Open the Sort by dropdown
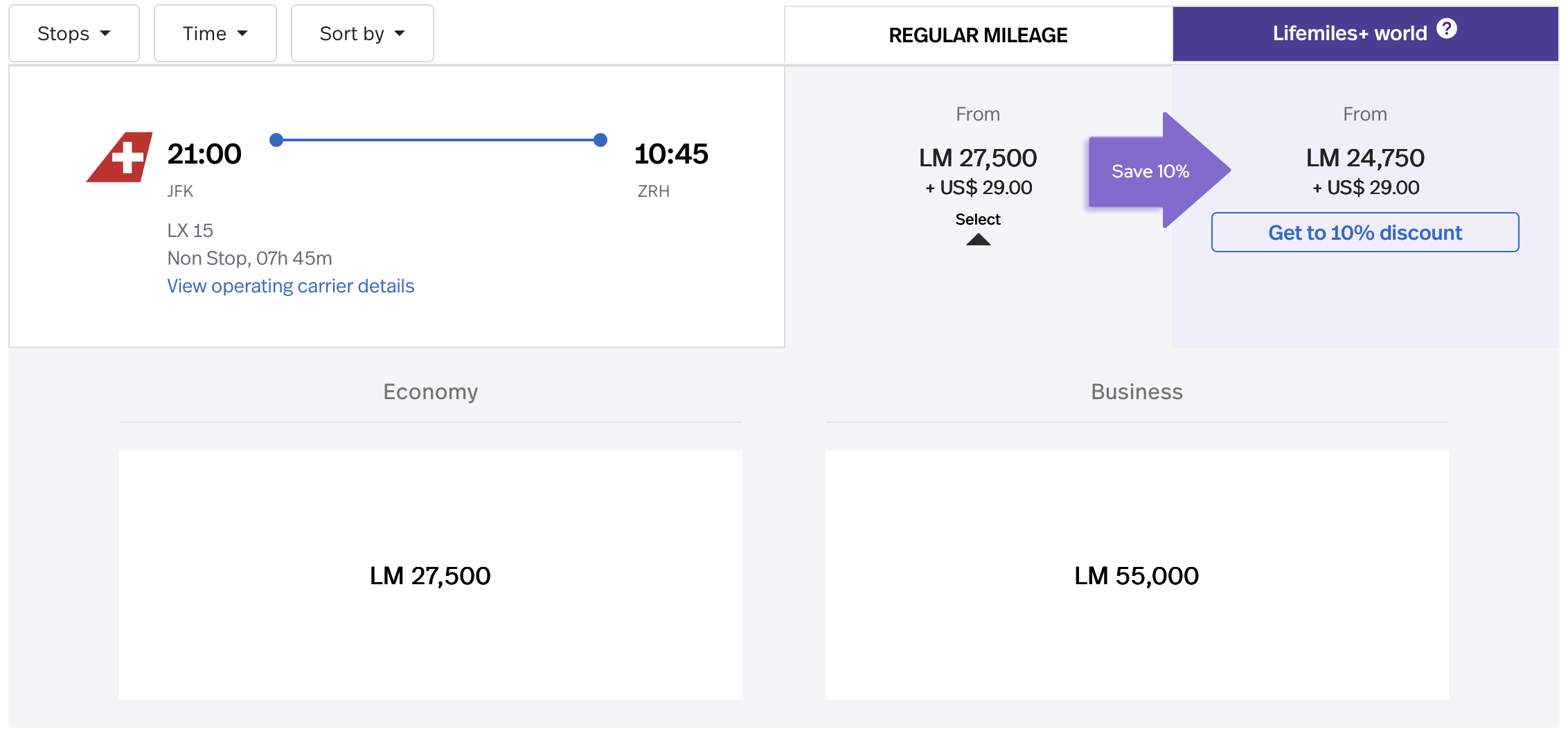 coord(362,33)
